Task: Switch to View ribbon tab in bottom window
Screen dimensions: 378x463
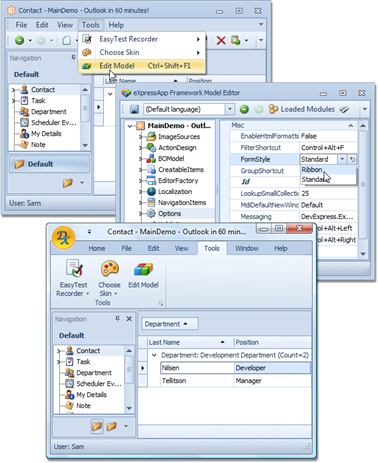Action: (x=181, y=248)
